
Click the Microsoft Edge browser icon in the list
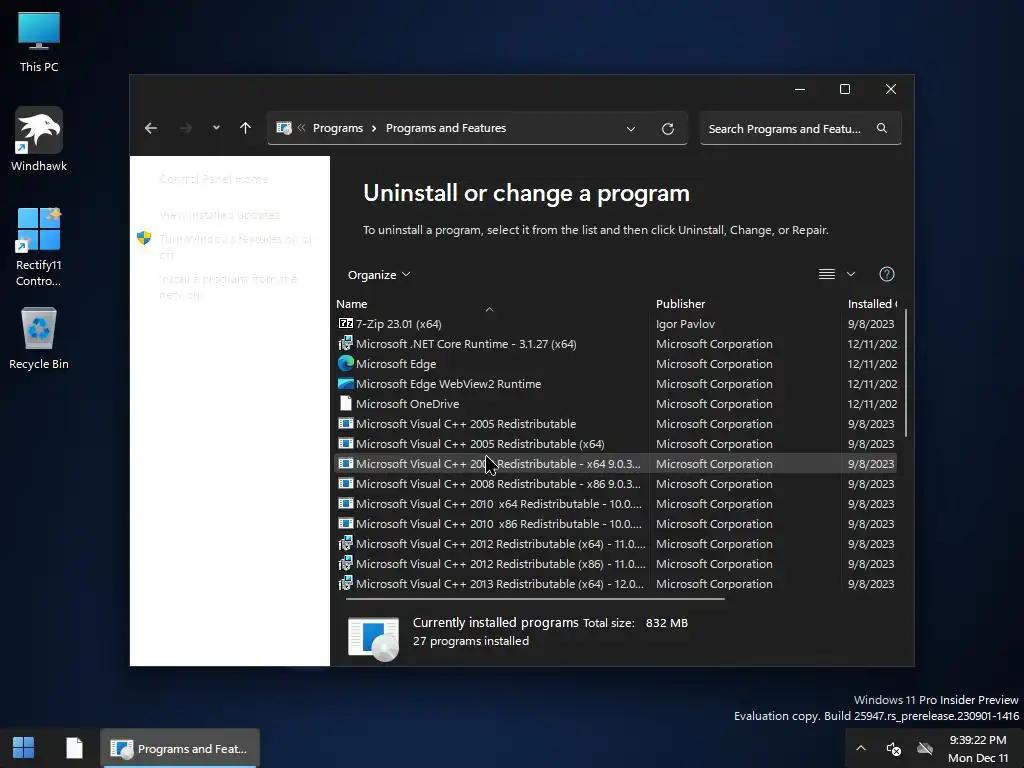pos(345,364)
